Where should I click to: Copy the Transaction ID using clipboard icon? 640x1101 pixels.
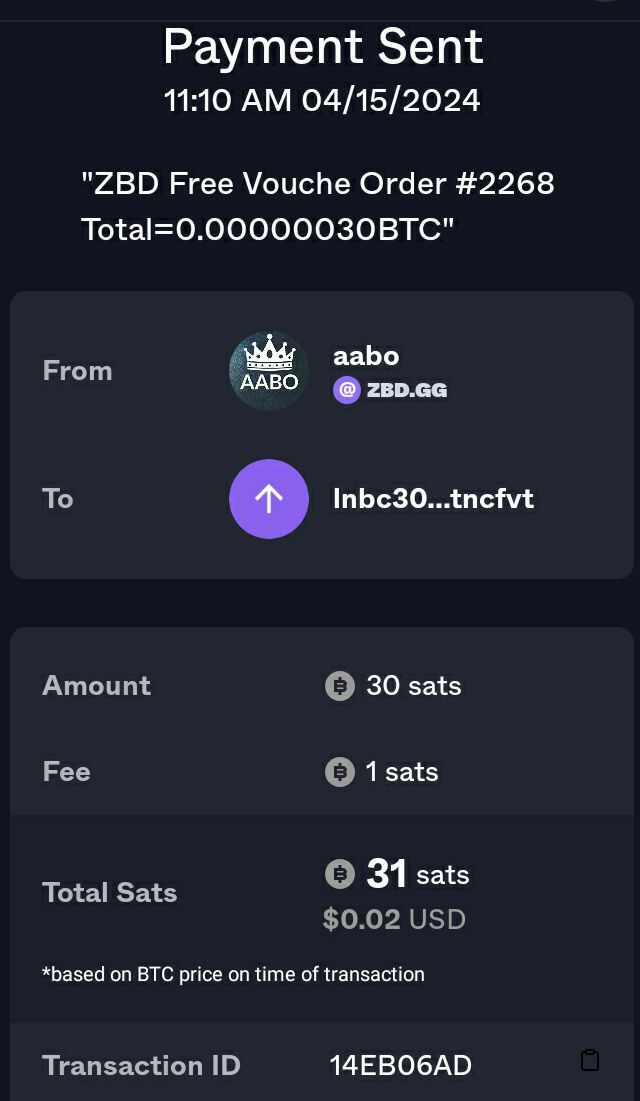(590, 1060)
